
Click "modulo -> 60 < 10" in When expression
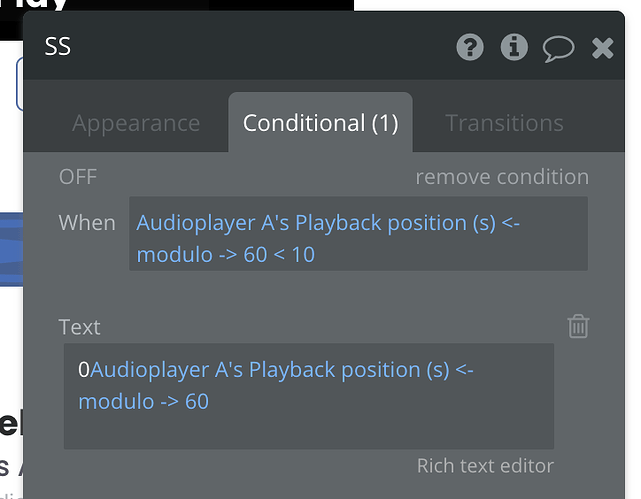click(x=225, y=254)
